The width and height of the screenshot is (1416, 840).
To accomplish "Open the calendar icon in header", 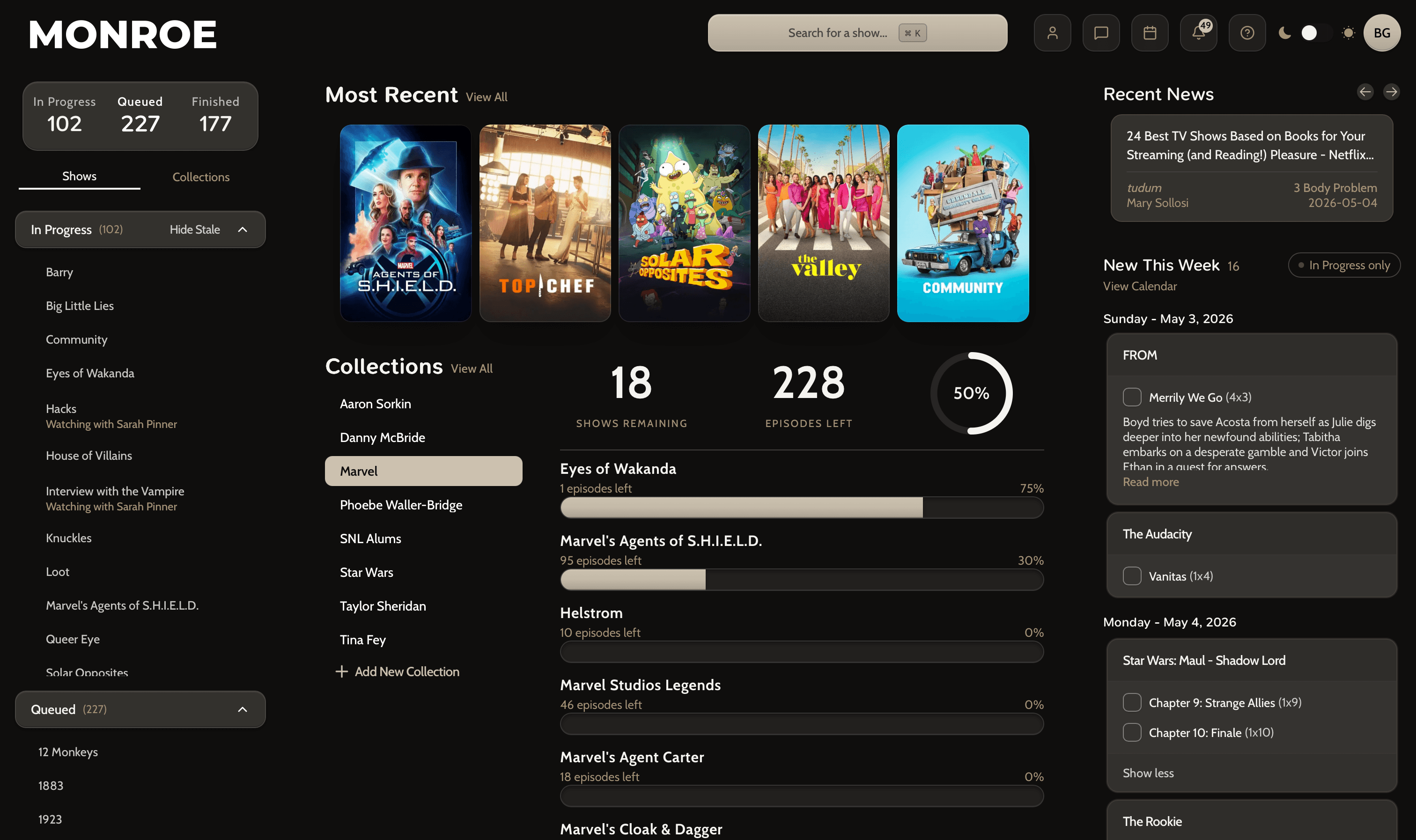I will tap(1150, 33).
